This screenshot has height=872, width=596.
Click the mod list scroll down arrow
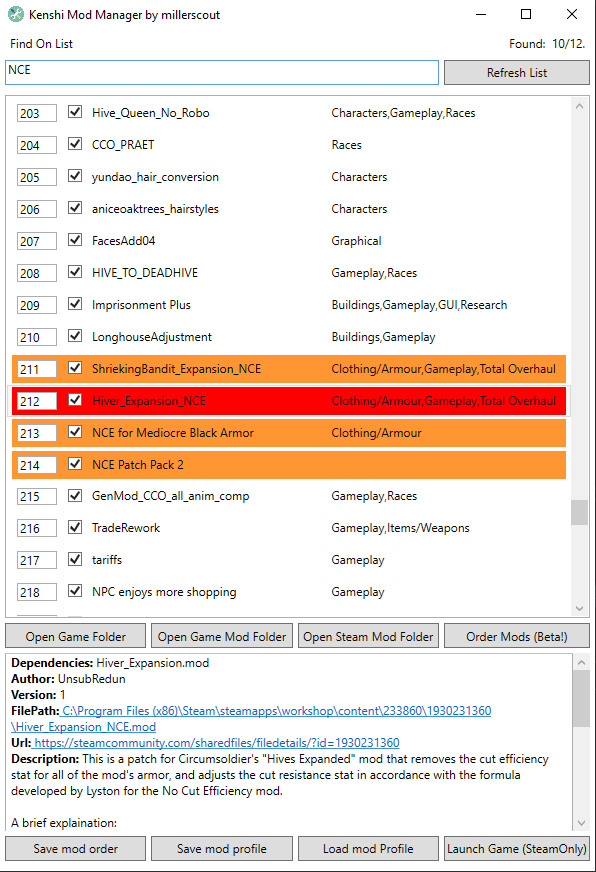pyautogui.click(x=579, y=608)
